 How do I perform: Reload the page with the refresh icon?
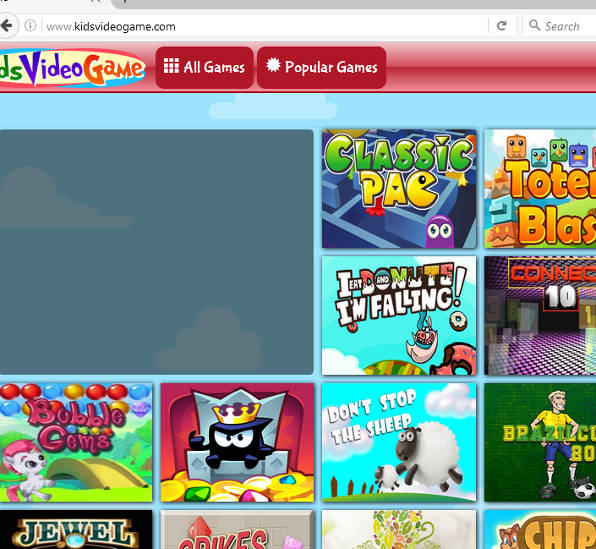[502, 26]
